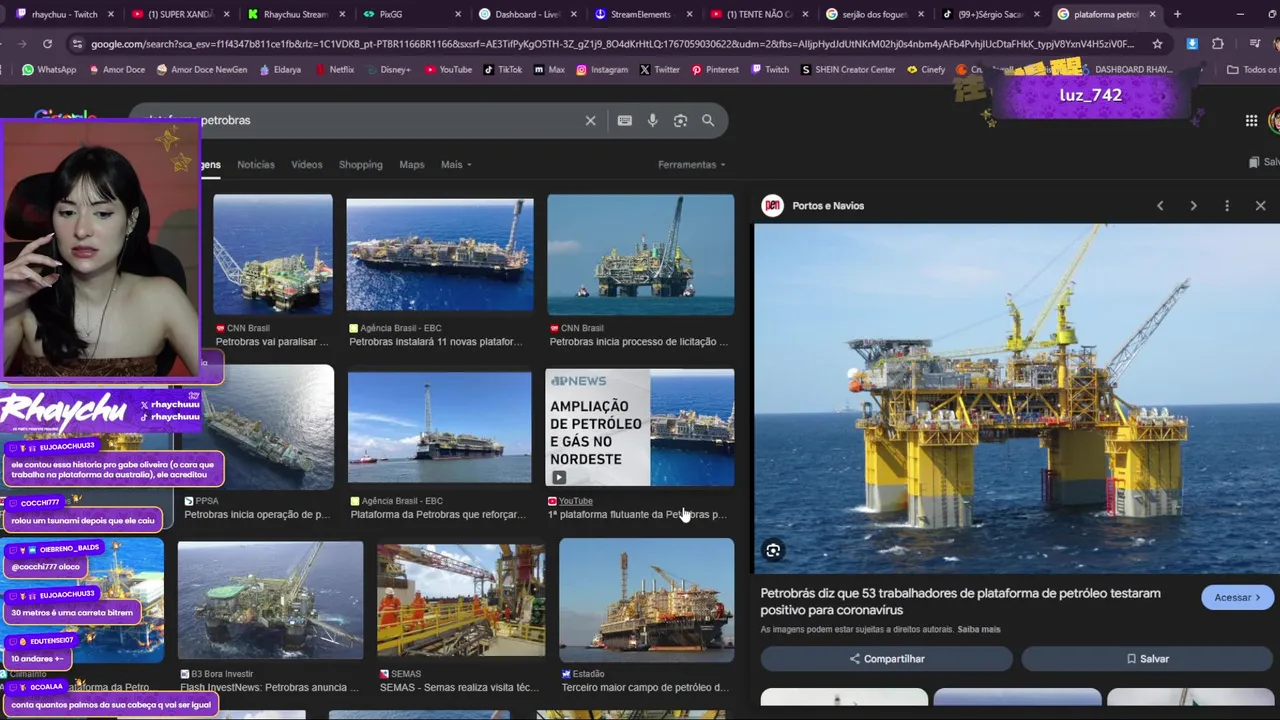Switch to the Vídeos results tab
Viewport: 1280px width, 720px height.
click(306, 164)
